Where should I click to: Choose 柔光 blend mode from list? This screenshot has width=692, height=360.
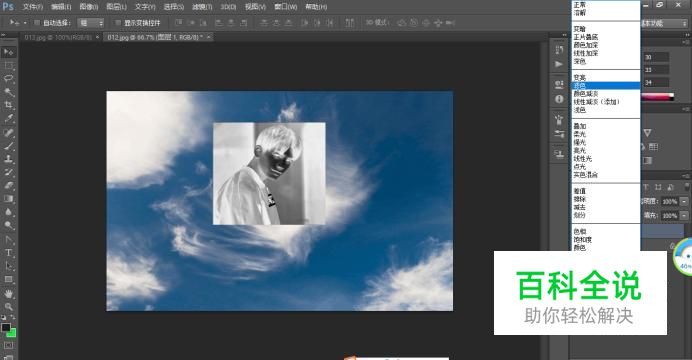click(606, 134)
